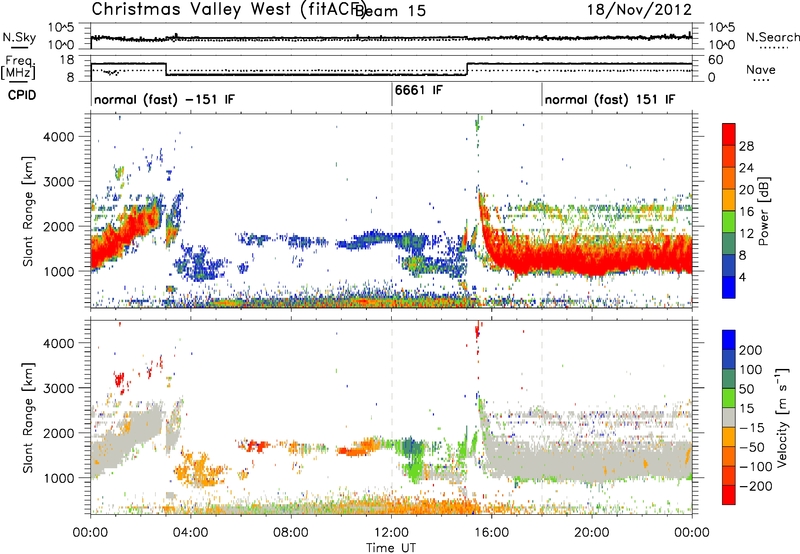Click the '4' value on Power colorbar

click(x=743, y=277)
